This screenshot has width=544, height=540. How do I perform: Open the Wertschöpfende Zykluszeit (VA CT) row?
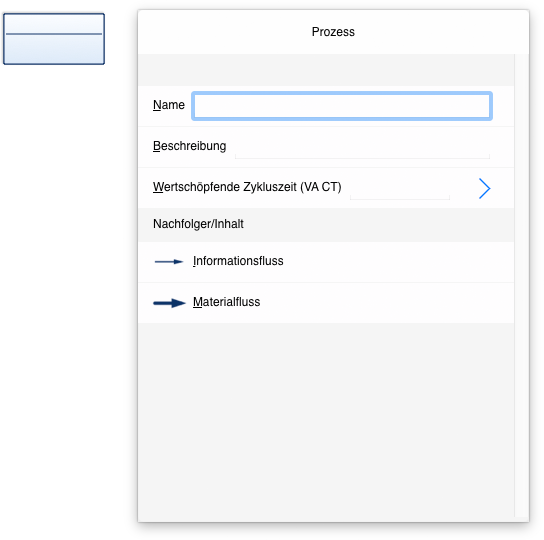point(326,188)
